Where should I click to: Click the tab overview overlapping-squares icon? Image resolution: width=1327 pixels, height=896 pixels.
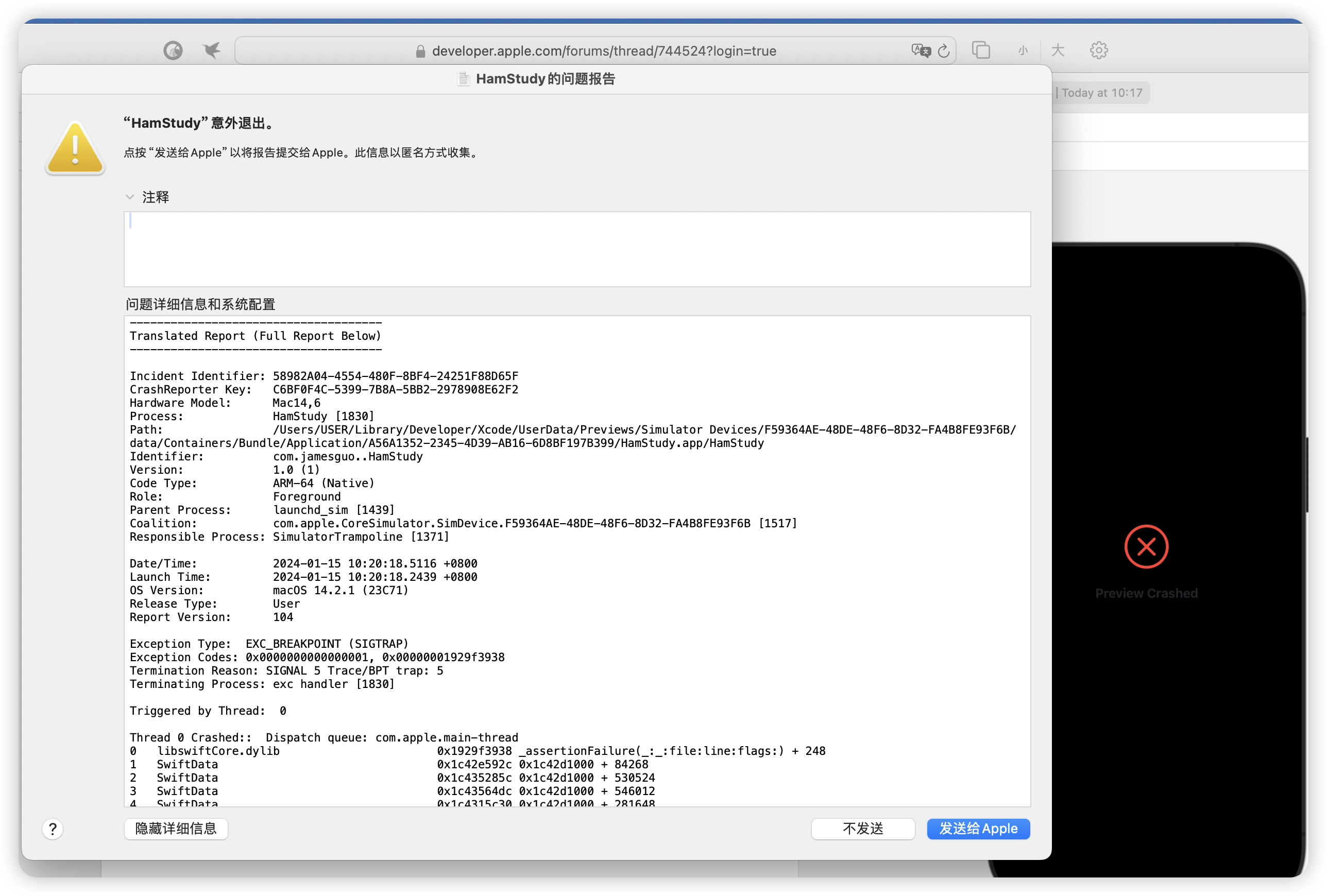pos(981,50)
